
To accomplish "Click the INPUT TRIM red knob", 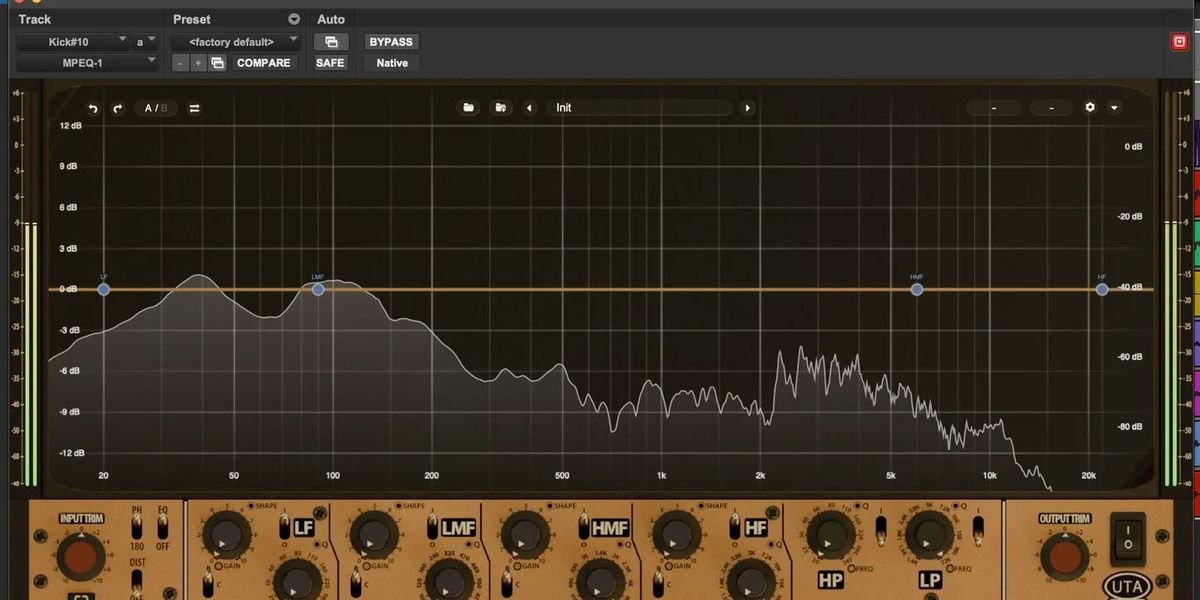I will pos(81,558).
